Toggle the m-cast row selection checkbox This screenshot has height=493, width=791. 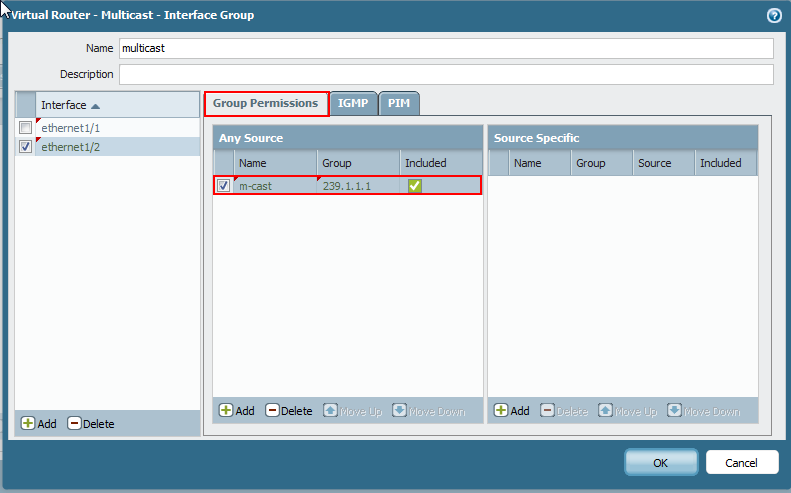(x=223, y=186)
